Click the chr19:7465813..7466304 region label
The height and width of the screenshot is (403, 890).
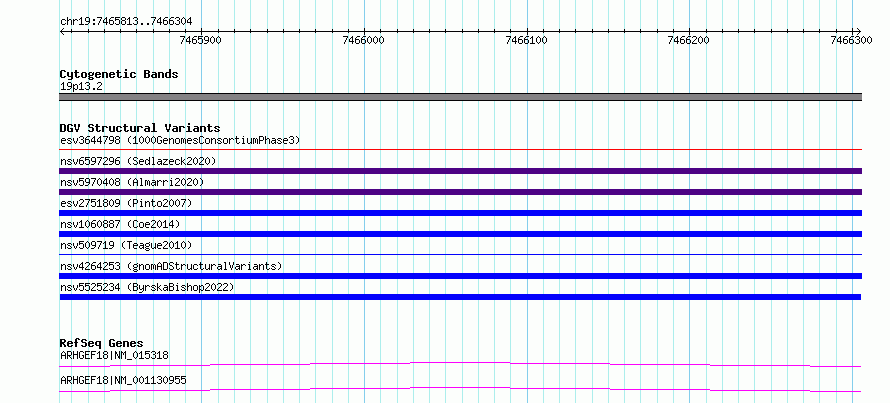point(126,21)
